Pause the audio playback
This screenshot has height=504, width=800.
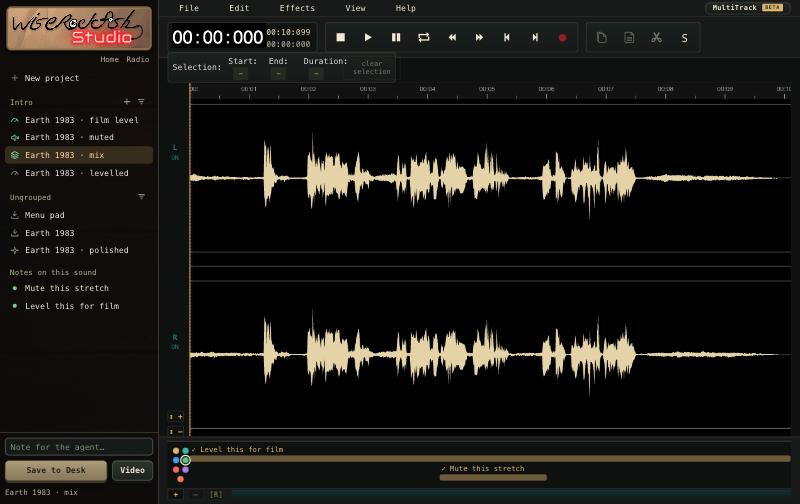coord(396,37)
